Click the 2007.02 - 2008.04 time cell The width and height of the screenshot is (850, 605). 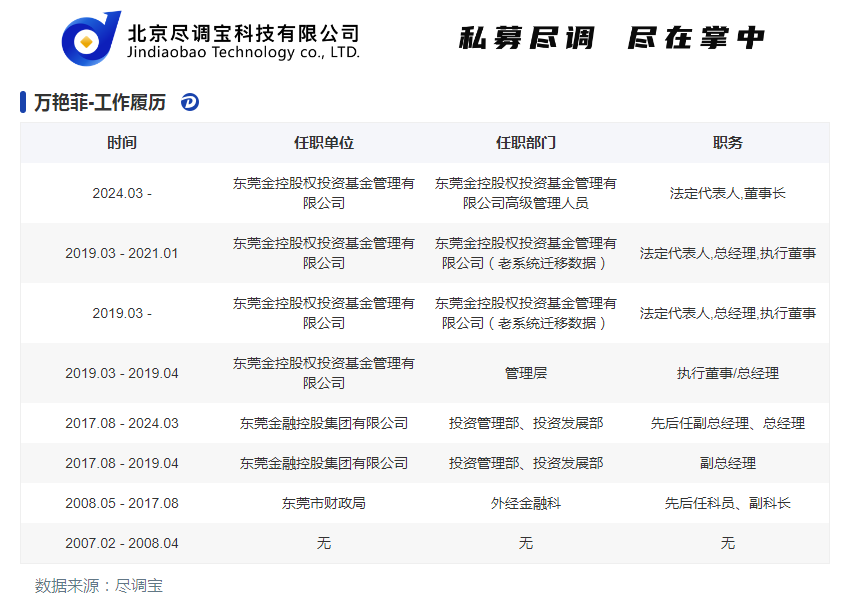[x=122, y=543]
